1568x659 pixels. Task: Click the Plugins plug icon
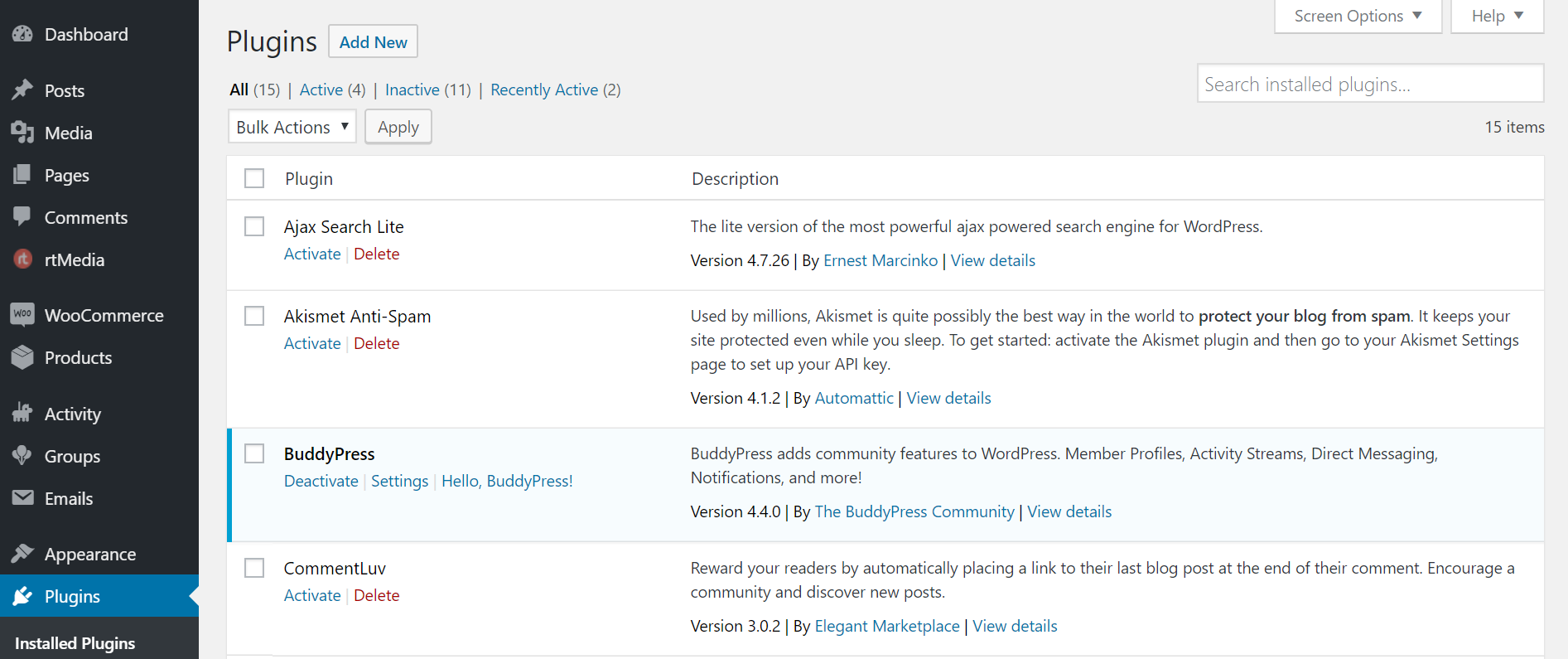point(22,596)
